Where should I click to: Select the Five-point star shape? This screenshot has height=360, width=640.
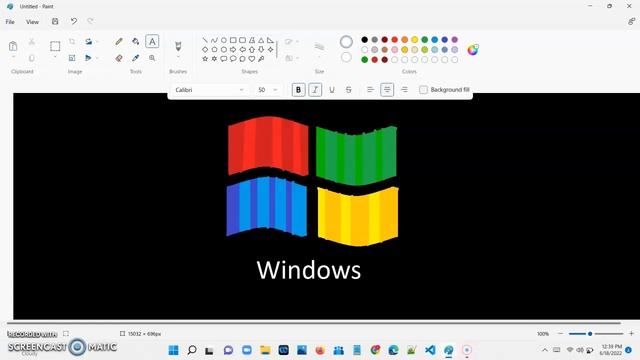click(x=205, y=59)
